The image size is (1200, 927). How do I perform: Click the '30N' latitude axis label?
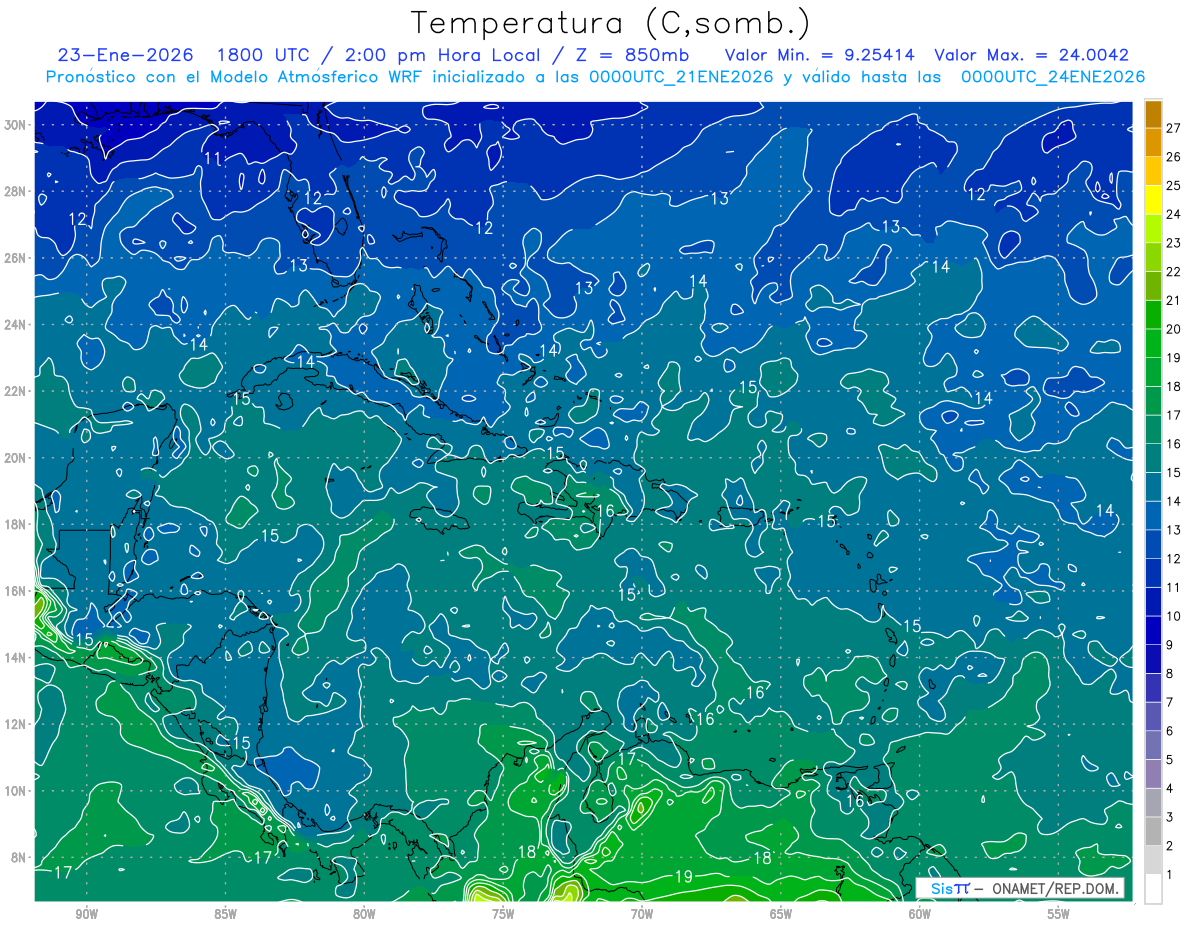click(17, 125)
